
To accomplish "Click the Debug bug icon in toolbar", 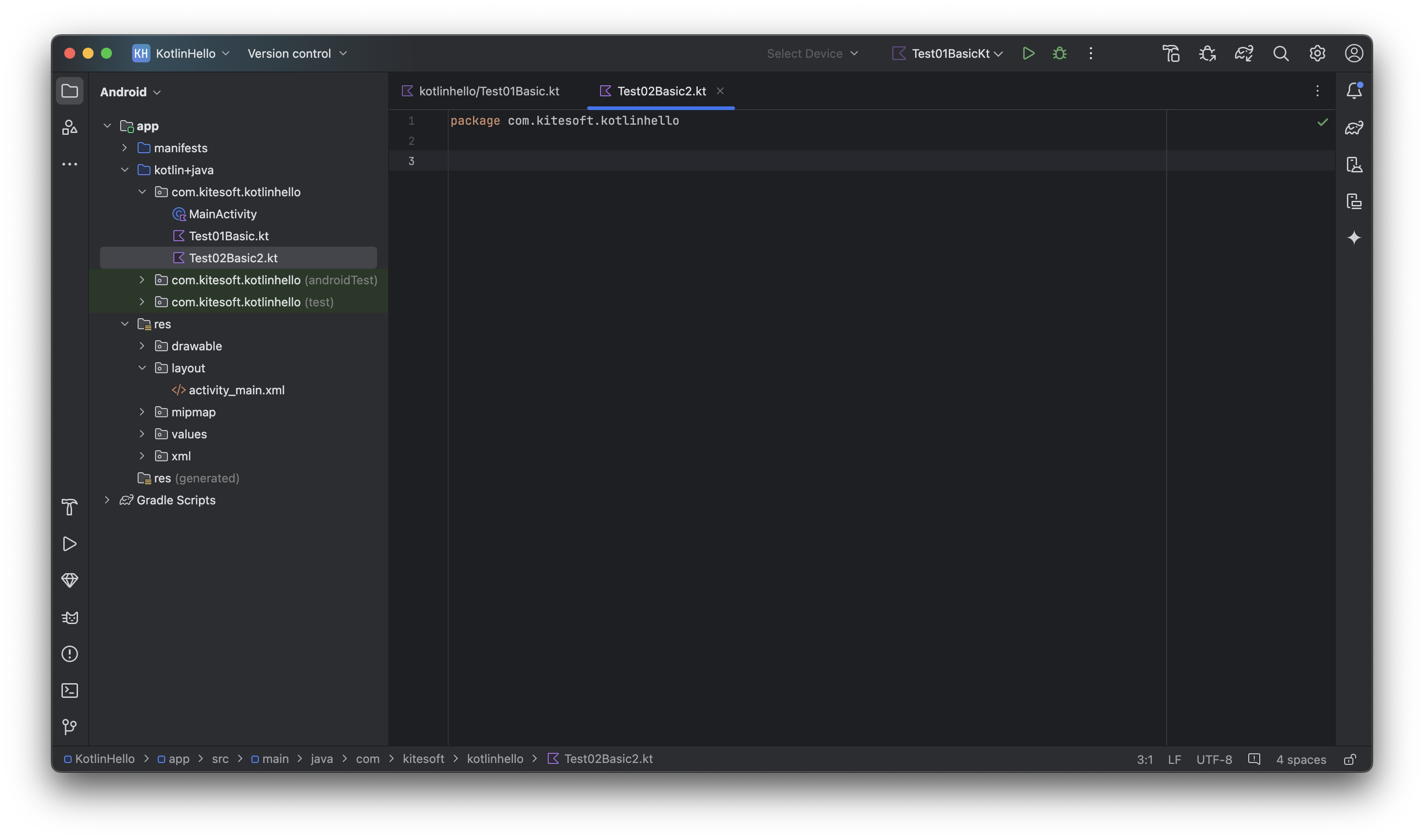I will click(x=1059, y=53).
